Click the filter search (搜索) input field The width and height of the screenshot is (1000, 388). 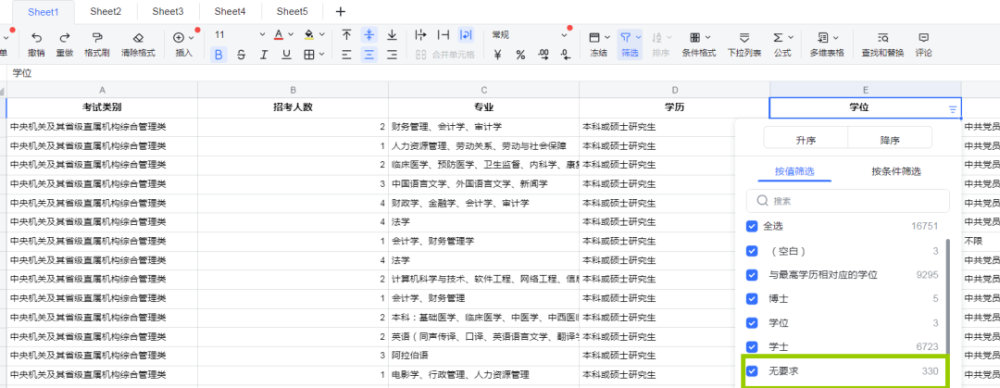tap(848, 200)
